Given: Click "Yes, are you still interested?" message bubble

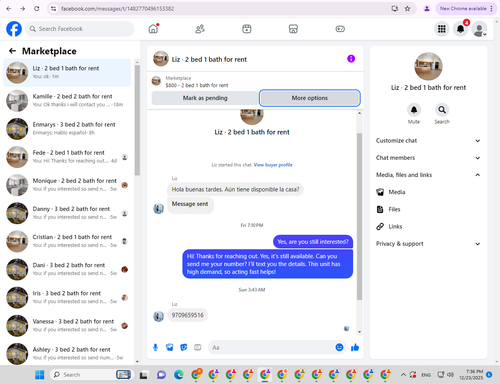Looking at the screenshot, I should 313,242.
